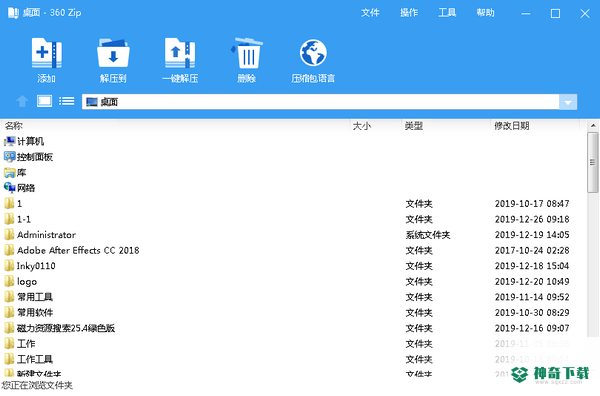Image resolution: width=600 pixels, height=396 pixels.
Task: Click the desktop icon in address bar
Action: [91, 102]
